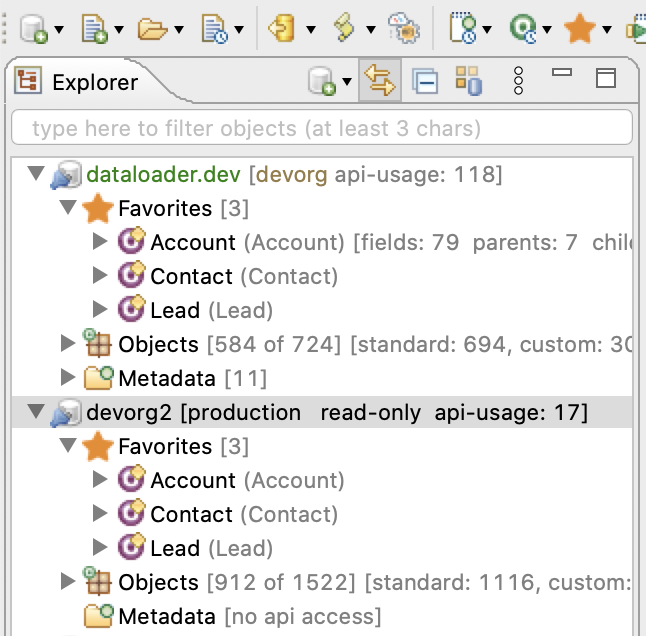This screenshot has width=646, height=636.
Task: Click the open folder icon in toolbar
Action: pos(152,29)
